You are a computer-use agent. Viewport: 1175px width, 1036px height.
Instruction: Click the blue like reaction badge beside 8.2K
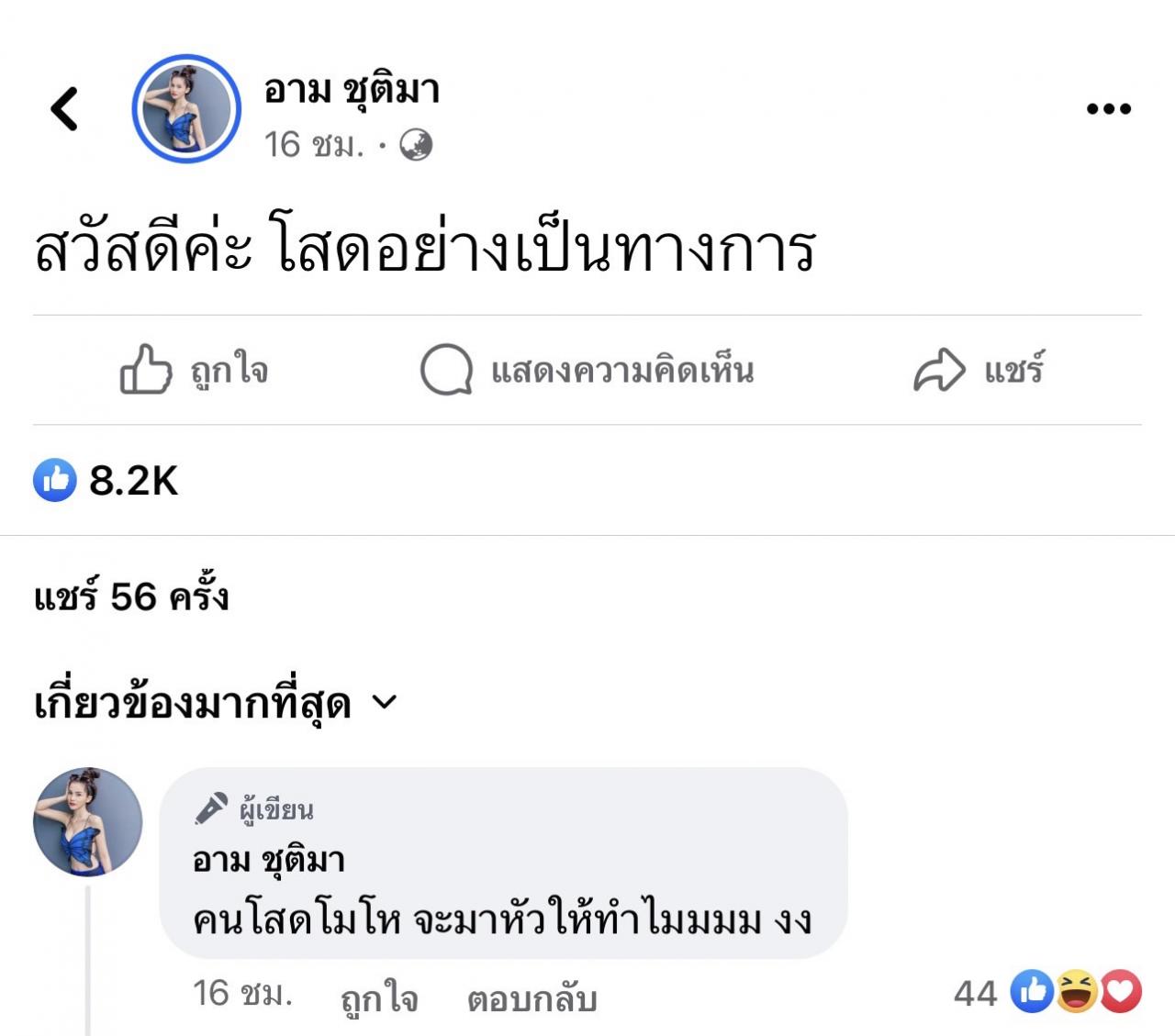55,480
